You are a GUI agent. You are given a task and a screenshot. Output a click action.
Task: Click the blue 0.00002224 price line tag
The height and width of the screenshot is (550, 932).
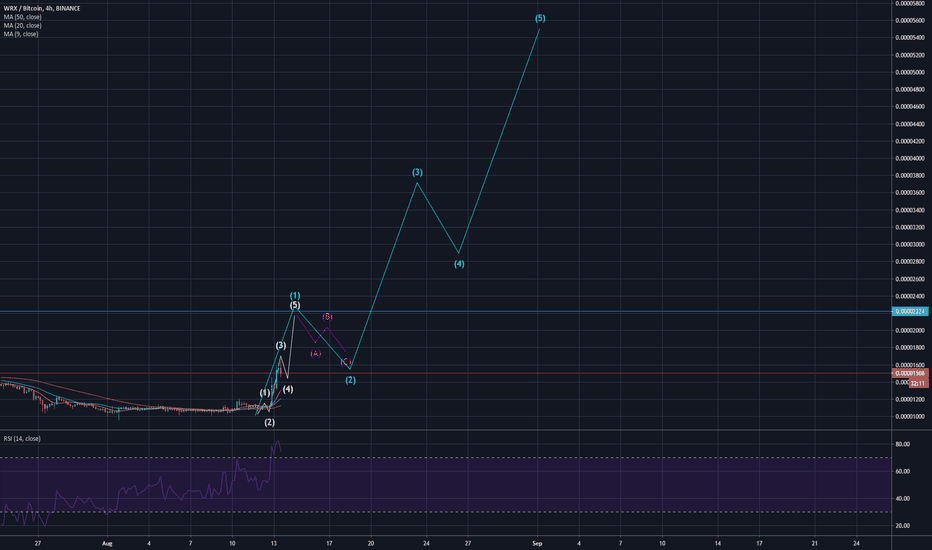(x=910, y=312)
